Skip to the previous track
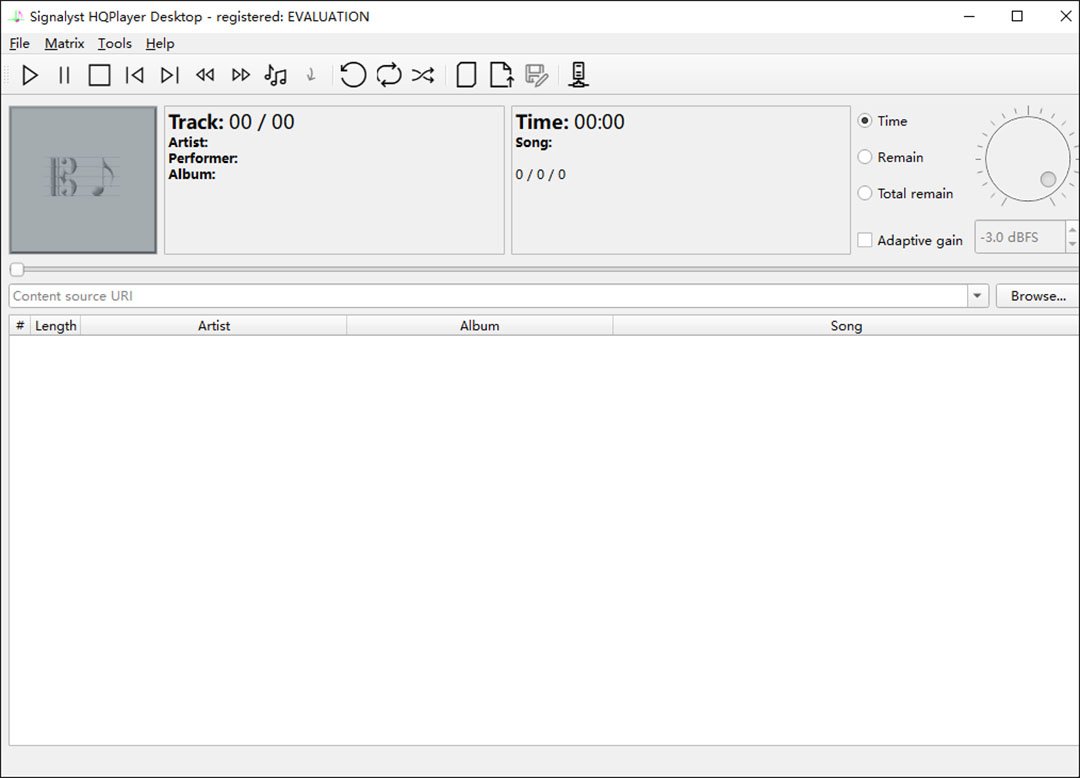Screen dimensions: 1080x778 134,75
